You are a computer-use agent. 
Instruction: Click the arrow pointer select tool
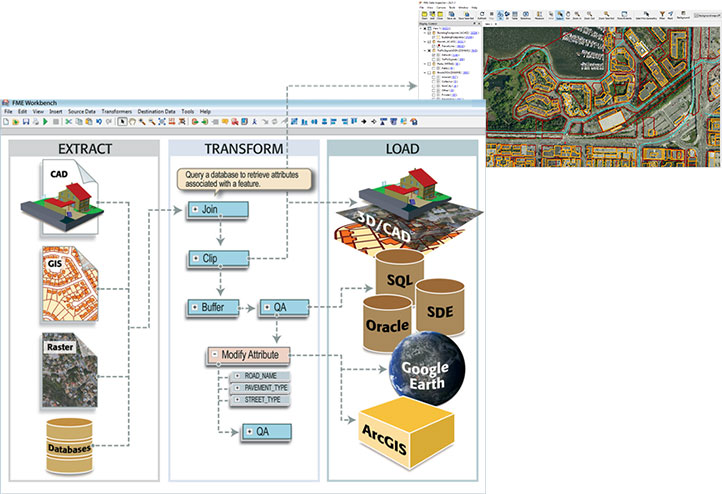[x=122, y=121]
